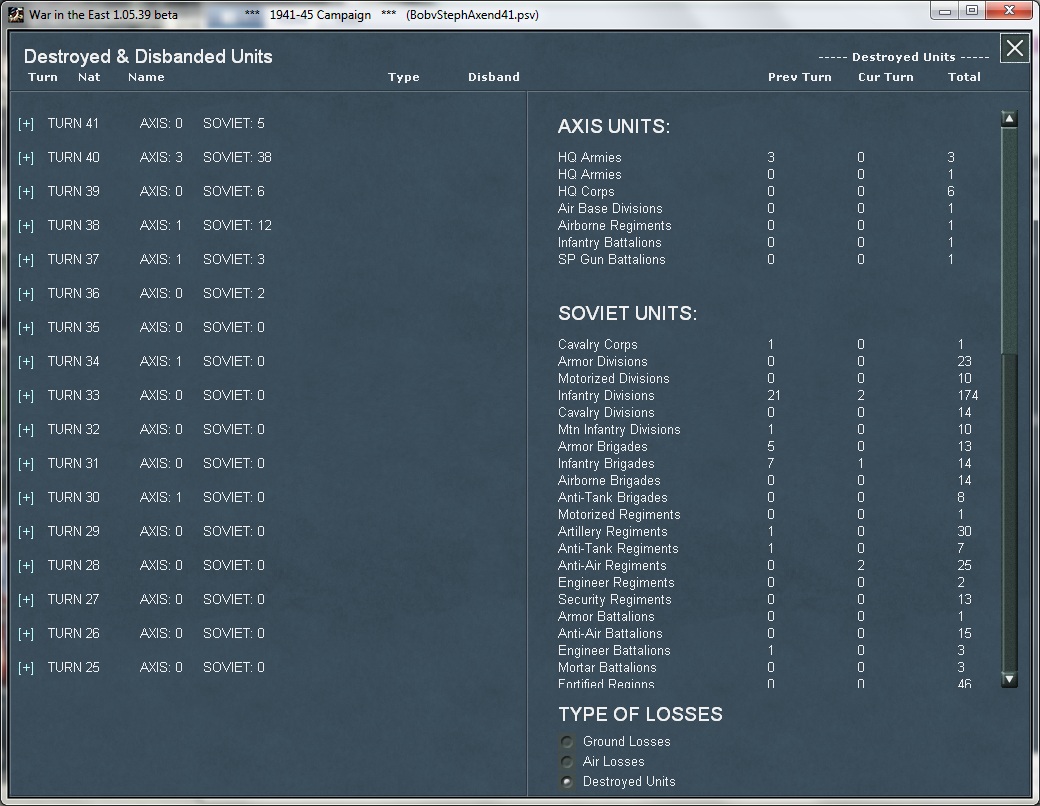Expand the TURN 32 entry
Image resolution: width=1040 pixels, height=806 pixels.
[x=26, y=430]
